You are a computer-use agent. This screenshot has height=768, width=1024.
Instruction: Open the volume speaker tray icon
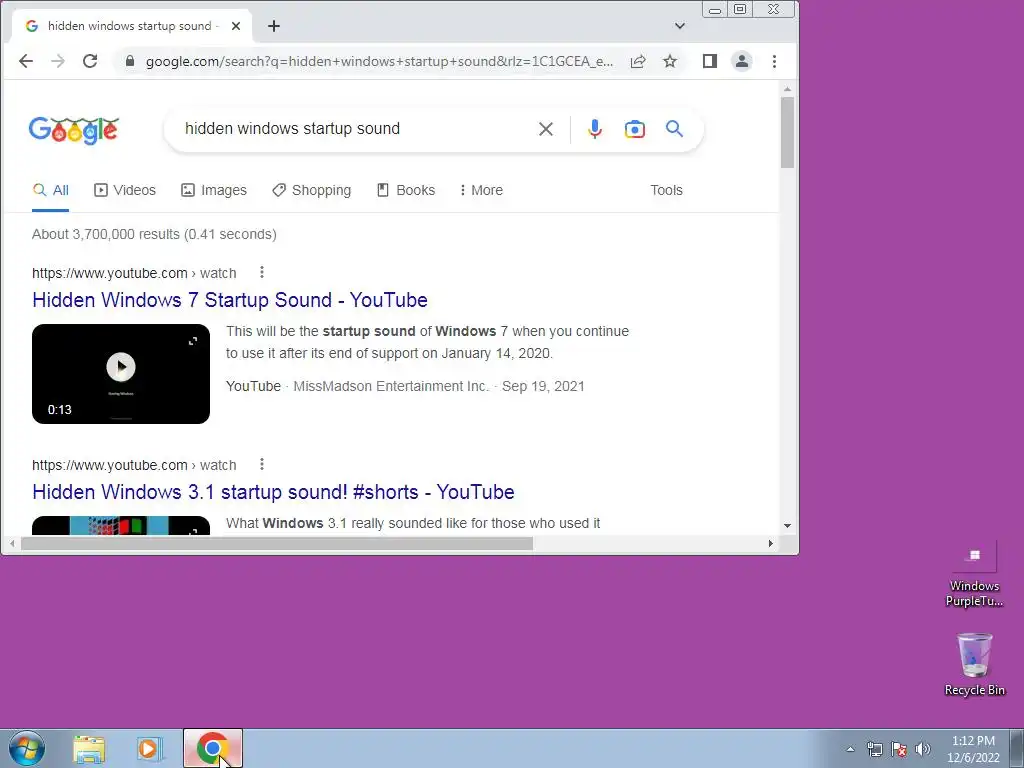pos(923,749)
